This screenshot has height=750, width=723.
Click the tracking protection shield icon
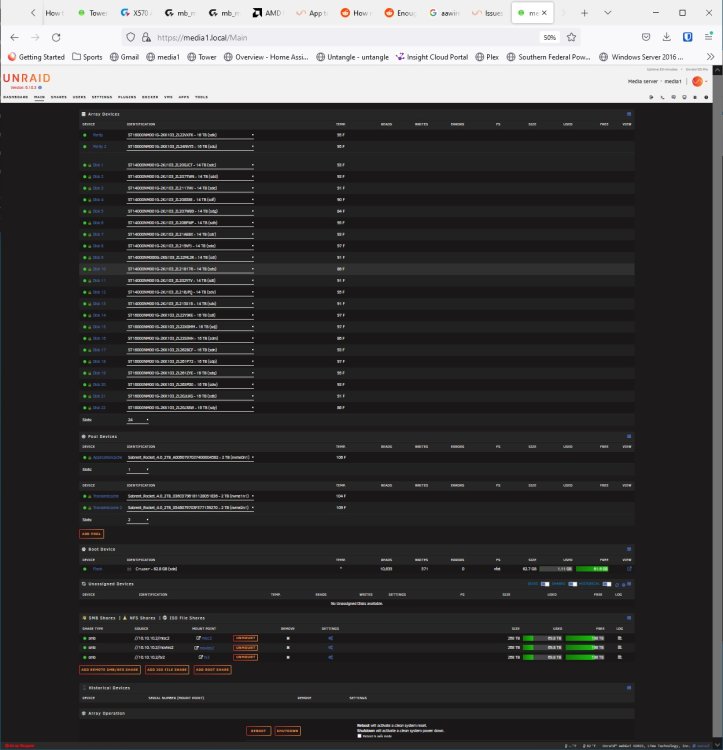coord(131,37)
